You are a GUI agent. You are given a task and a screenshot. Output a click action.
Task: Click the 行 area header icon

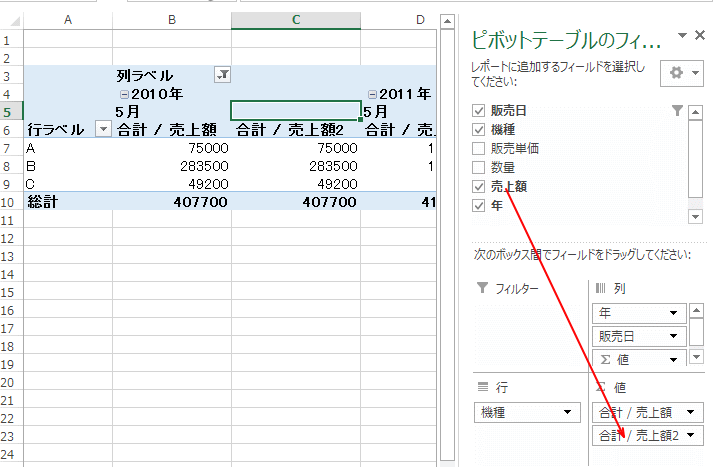pyautogui.click(x=483, y=387)
